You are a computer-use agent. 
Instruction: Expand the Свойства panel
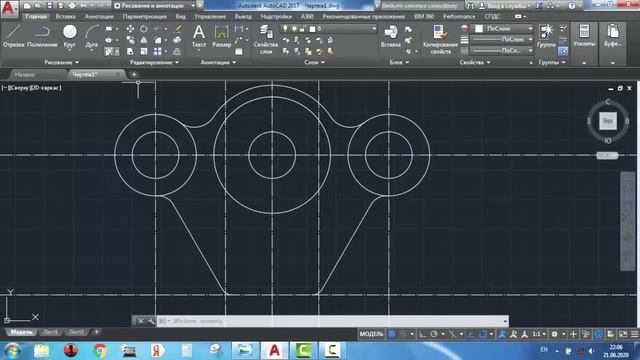pos(475,62)
